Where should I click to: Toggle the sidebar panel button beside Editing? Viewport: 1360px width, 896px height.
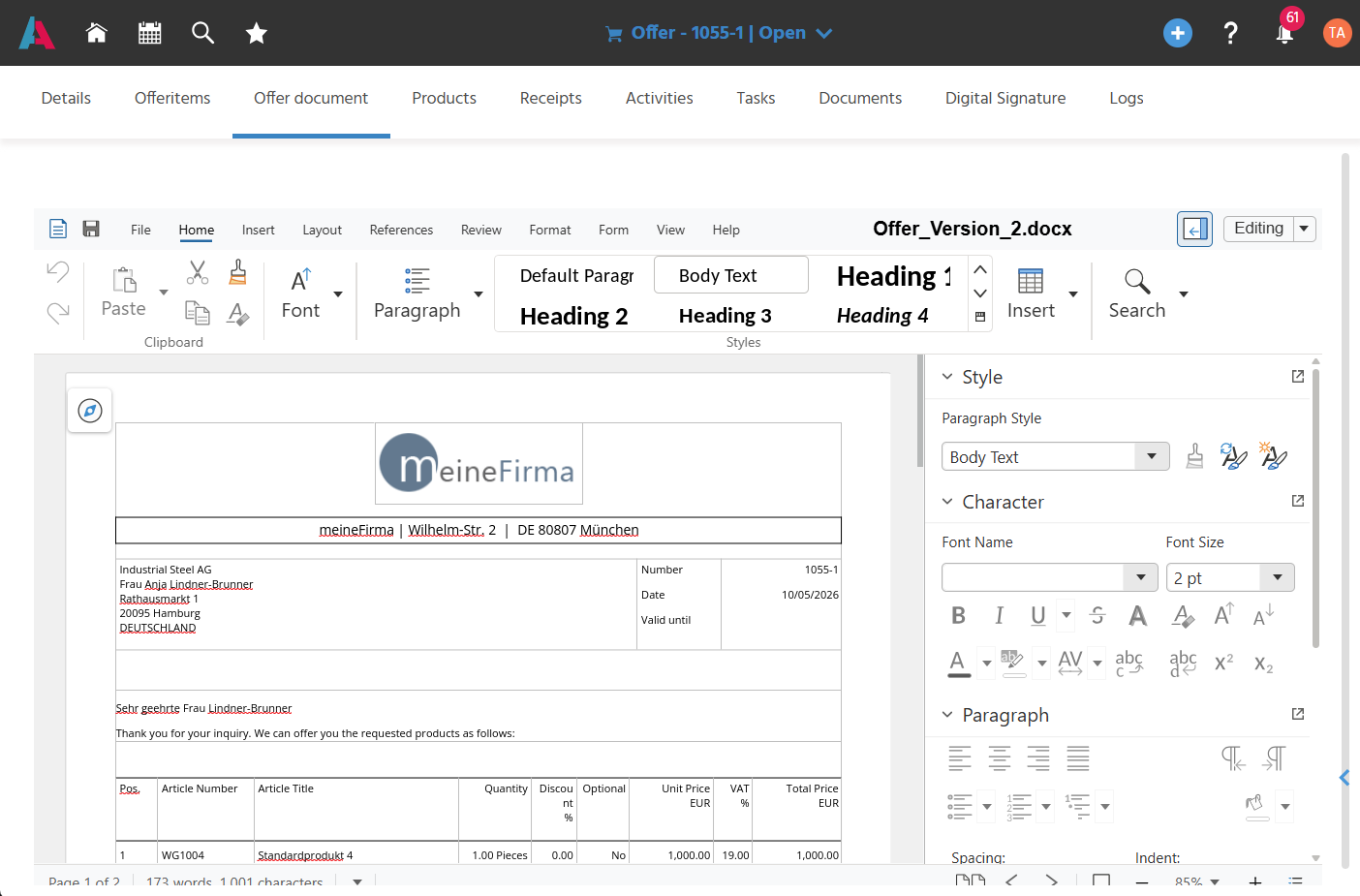pos(1194,229)
